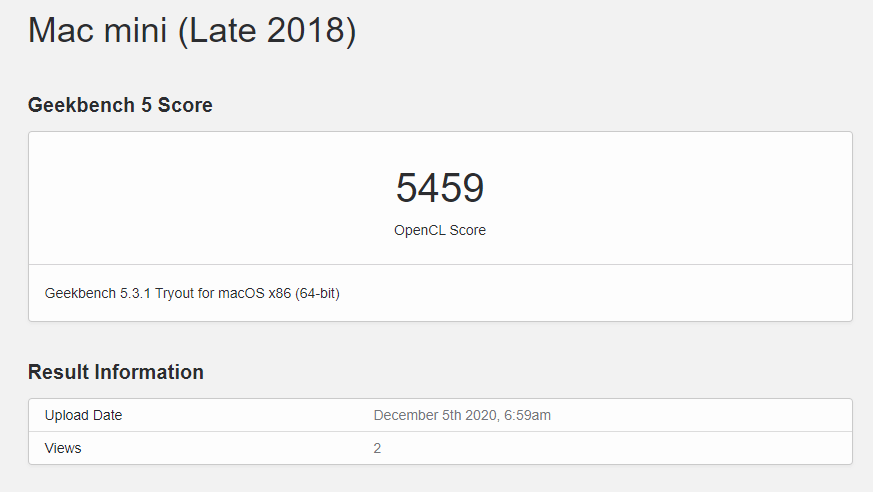Click the word "Result" in the section heading
Screen dimensions: 873x492
click(58, 372)
